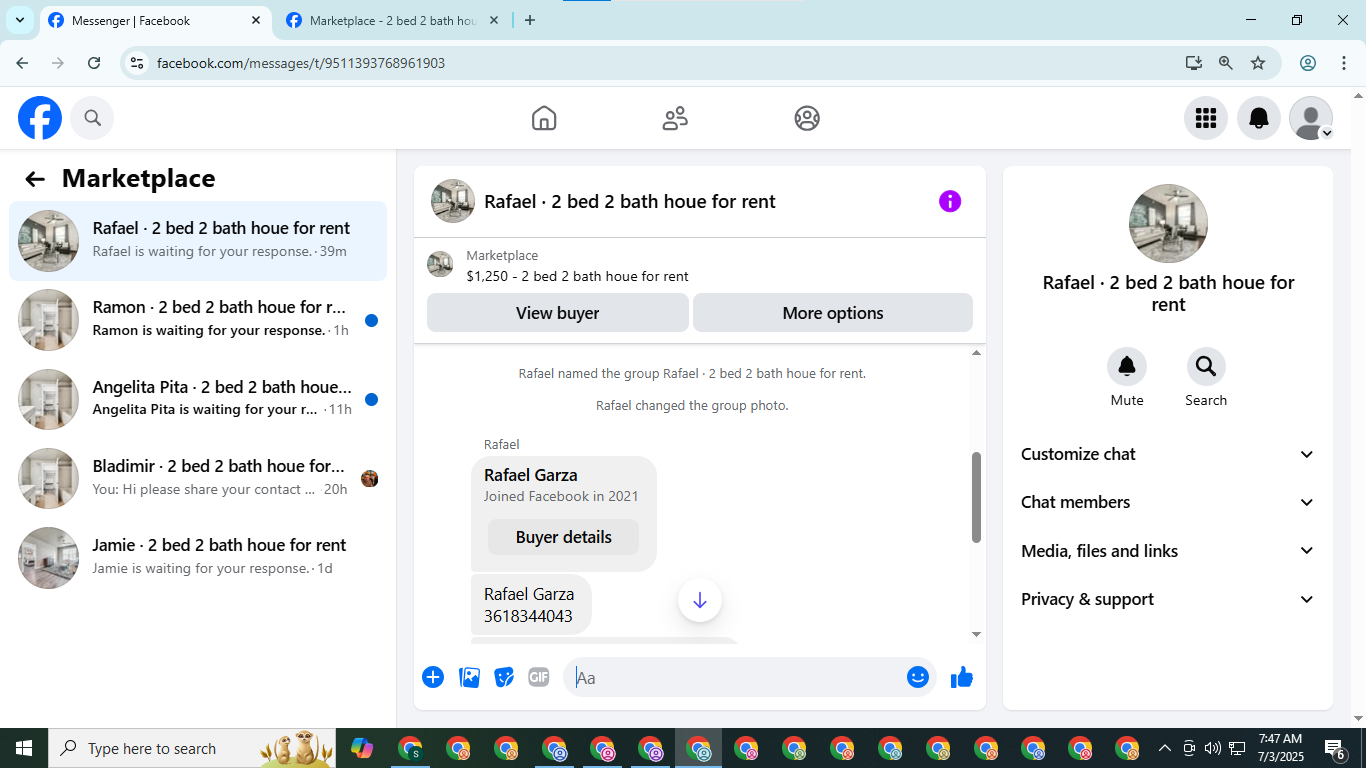
Task: Open the Friends icon in top navigation
Action: pos(675,118)
